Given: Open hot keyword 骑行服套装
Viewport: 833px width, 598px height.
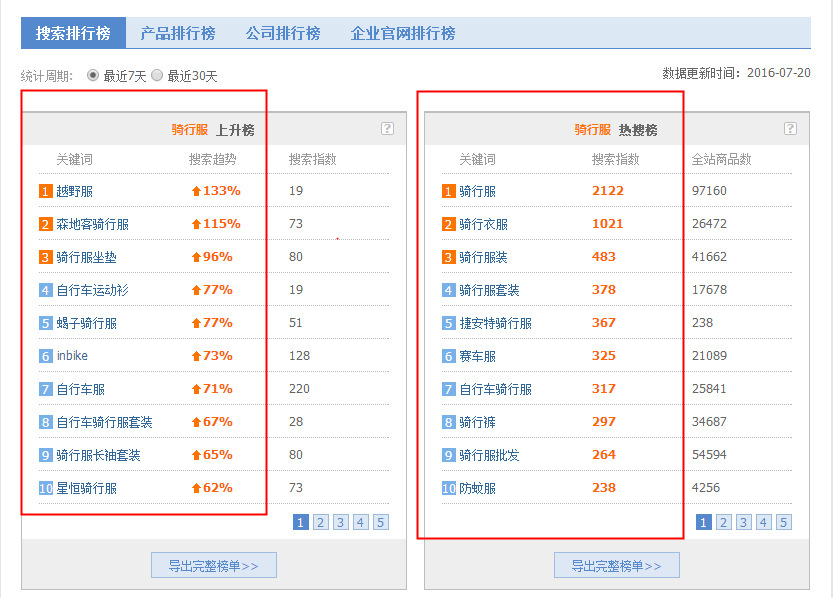Looking at the screenshot, I should tap(489, 290).
